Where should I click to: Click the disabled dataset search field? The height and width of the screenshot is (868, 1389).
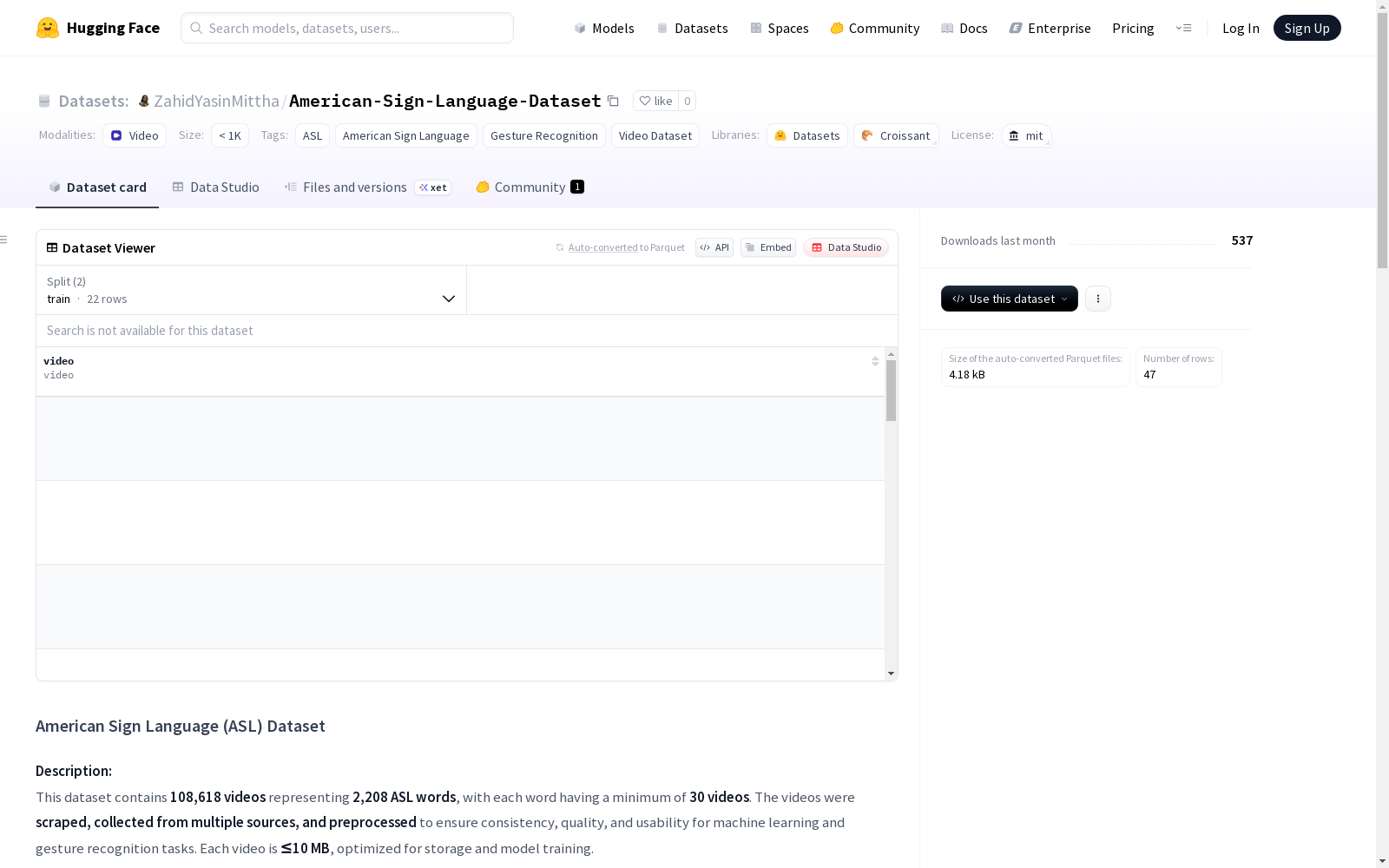click(x=467, y=331)
